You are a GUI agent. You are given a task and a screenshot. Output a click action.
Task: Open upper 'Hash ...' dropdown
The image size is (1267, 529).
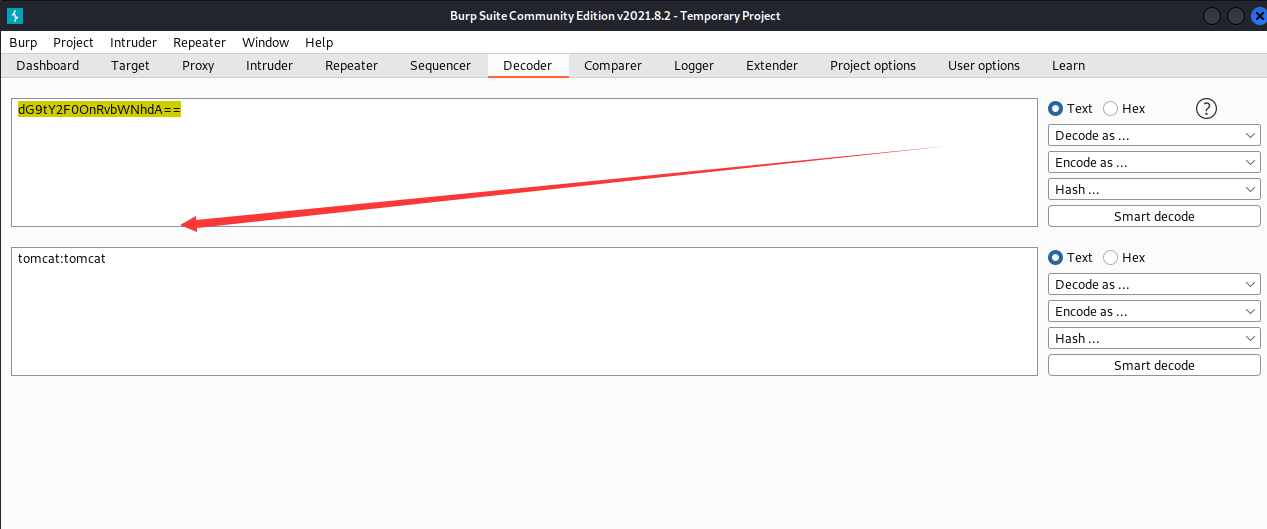1154,189
